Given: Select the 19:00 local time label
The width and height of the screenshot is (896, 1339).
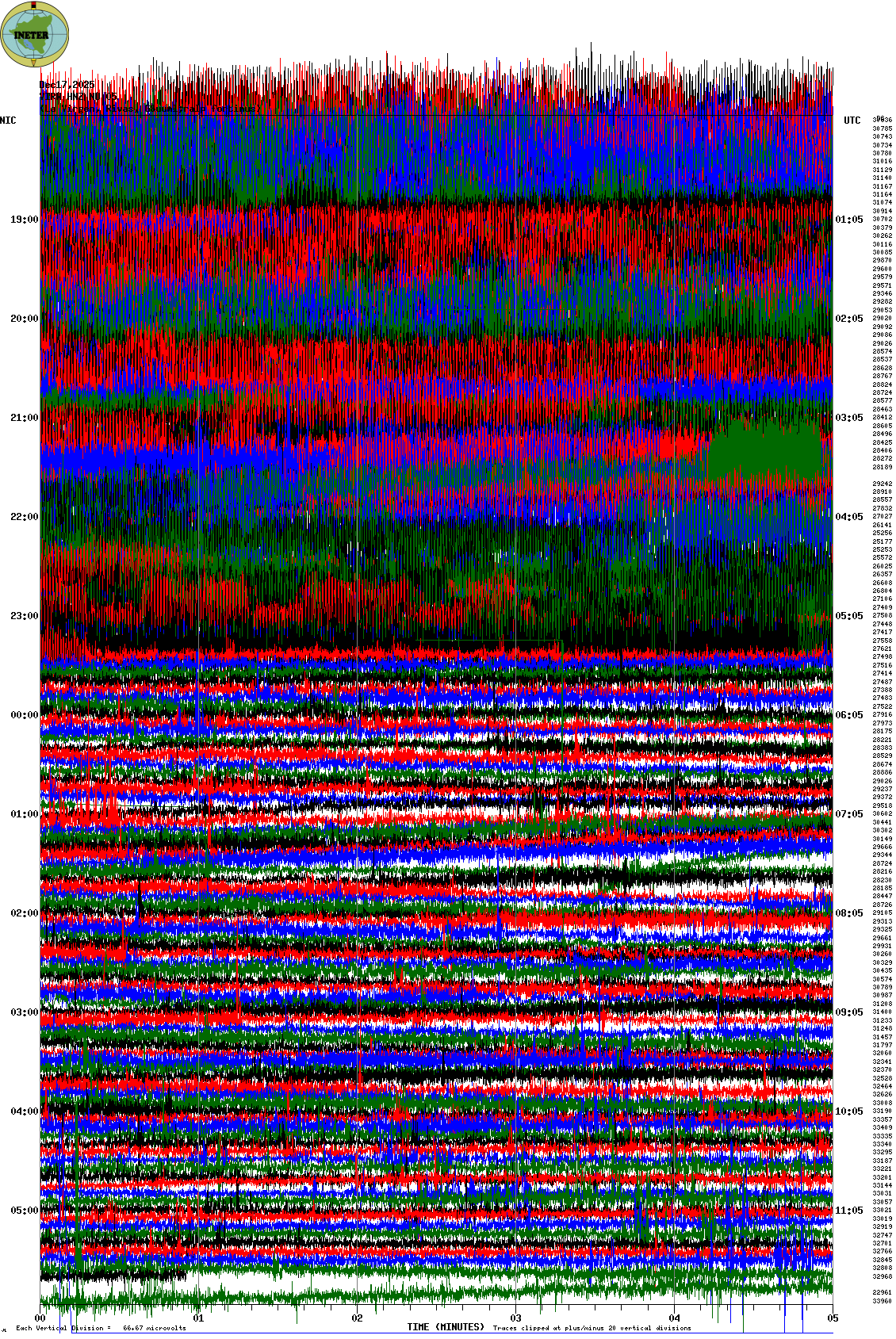Looking at the screenshot, I should [24, 220].
